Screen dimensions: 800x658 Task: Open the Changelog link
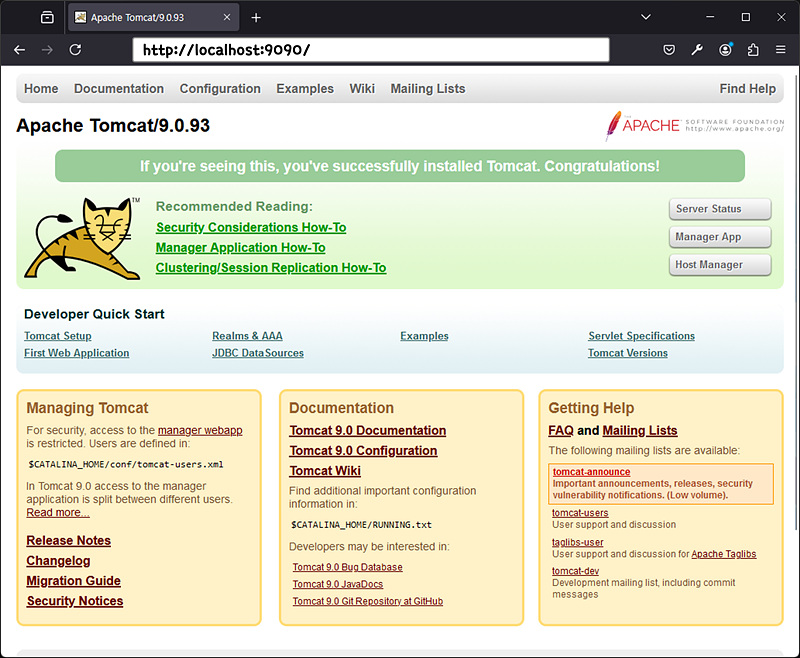(58, 561)
